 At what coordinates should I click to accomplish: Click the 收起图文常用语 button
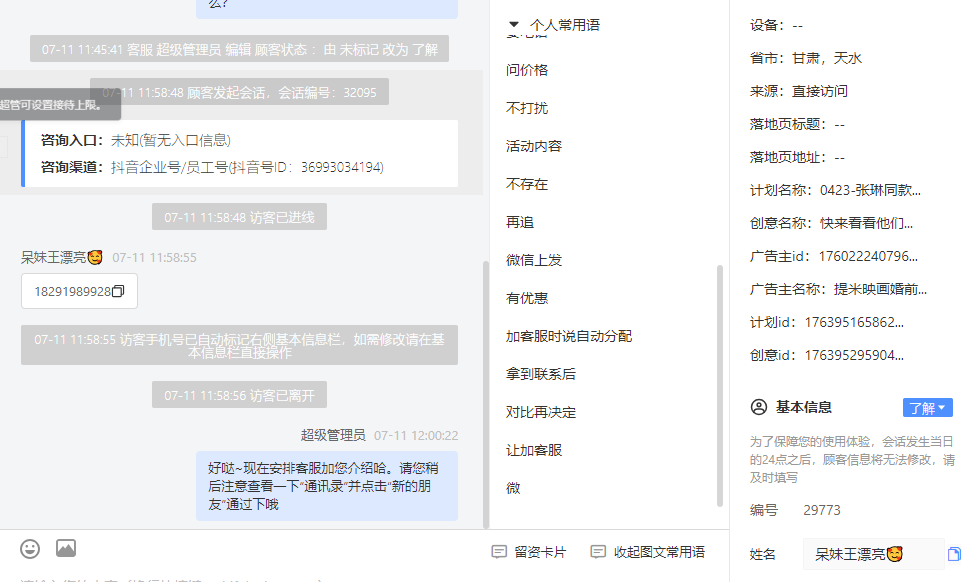[647, 552]
